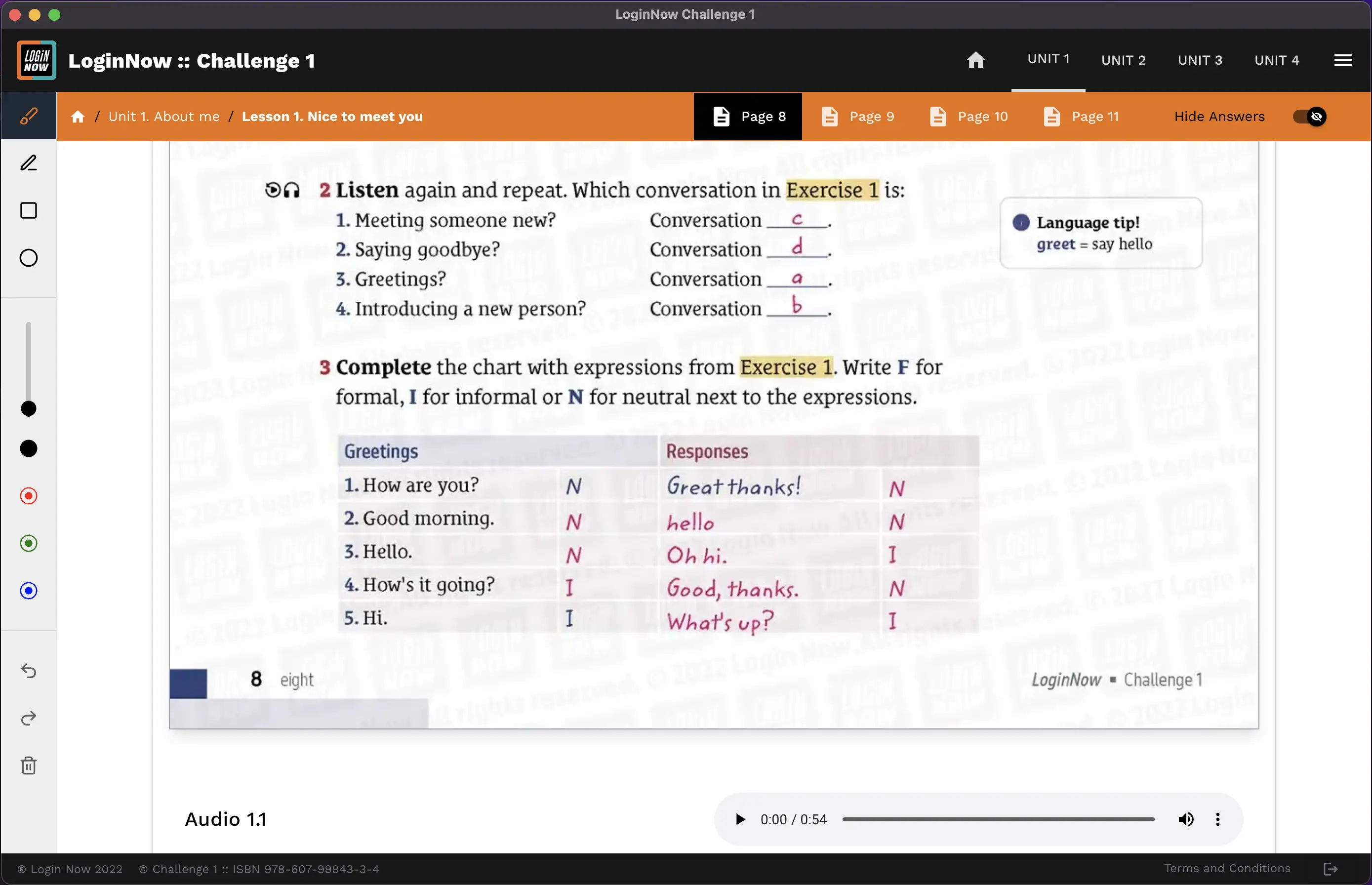The image size is (1372, 885).
Task: Open Page 9 tab
Action: tap(858, 117)
